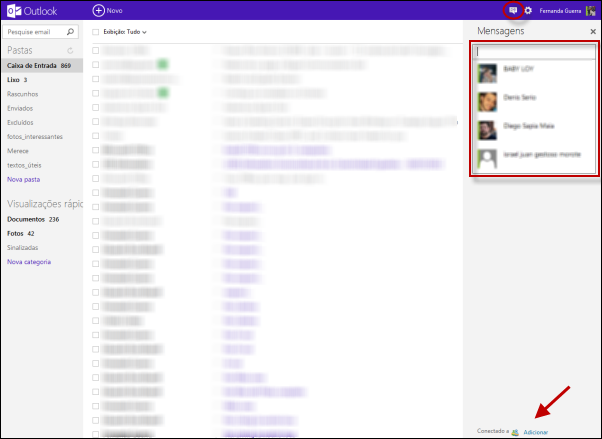The image size is (602, 439).
Task: Close the Mensagens panel
Action: point(593,32)
